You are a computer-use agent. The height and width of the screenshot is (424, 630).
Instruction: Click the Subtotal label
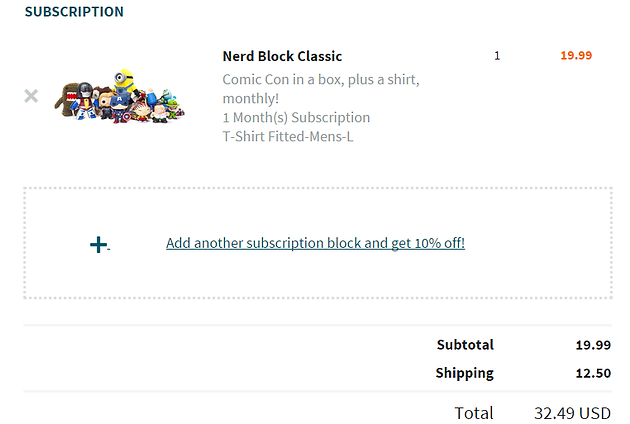[x=465, y=345]
